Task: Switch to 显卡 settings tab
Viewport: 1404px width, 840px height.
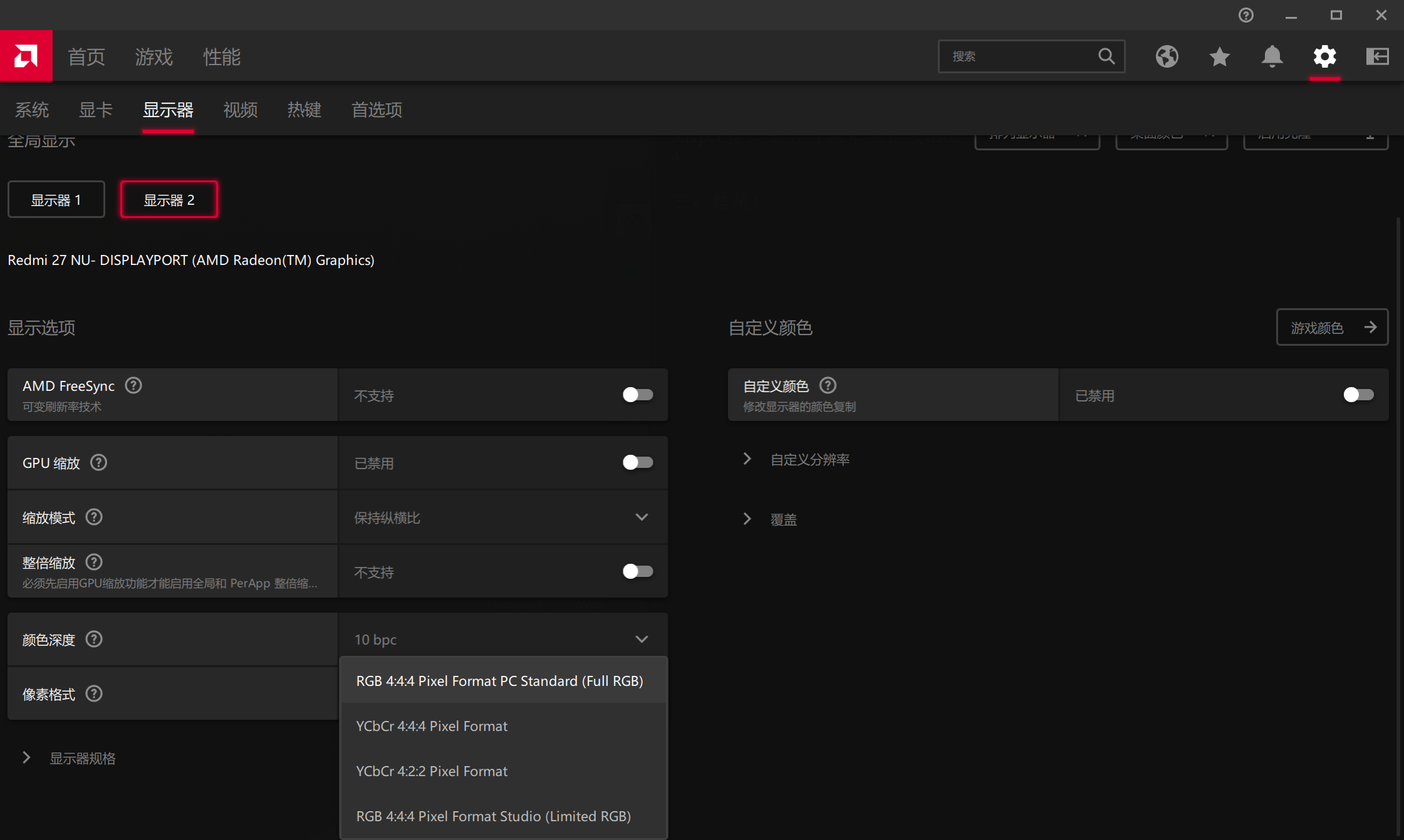Action: click(96, 110)
